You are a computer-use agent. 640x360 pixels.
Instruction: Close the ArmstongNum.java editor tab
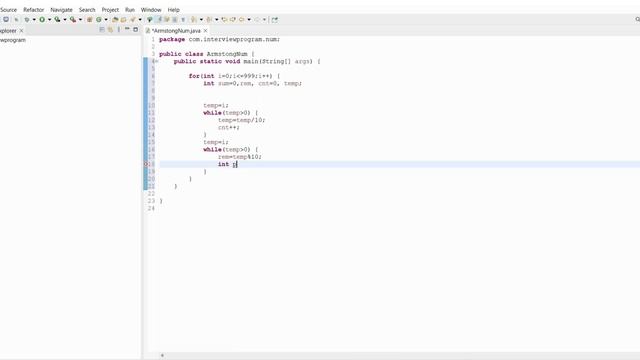[205, 31]
